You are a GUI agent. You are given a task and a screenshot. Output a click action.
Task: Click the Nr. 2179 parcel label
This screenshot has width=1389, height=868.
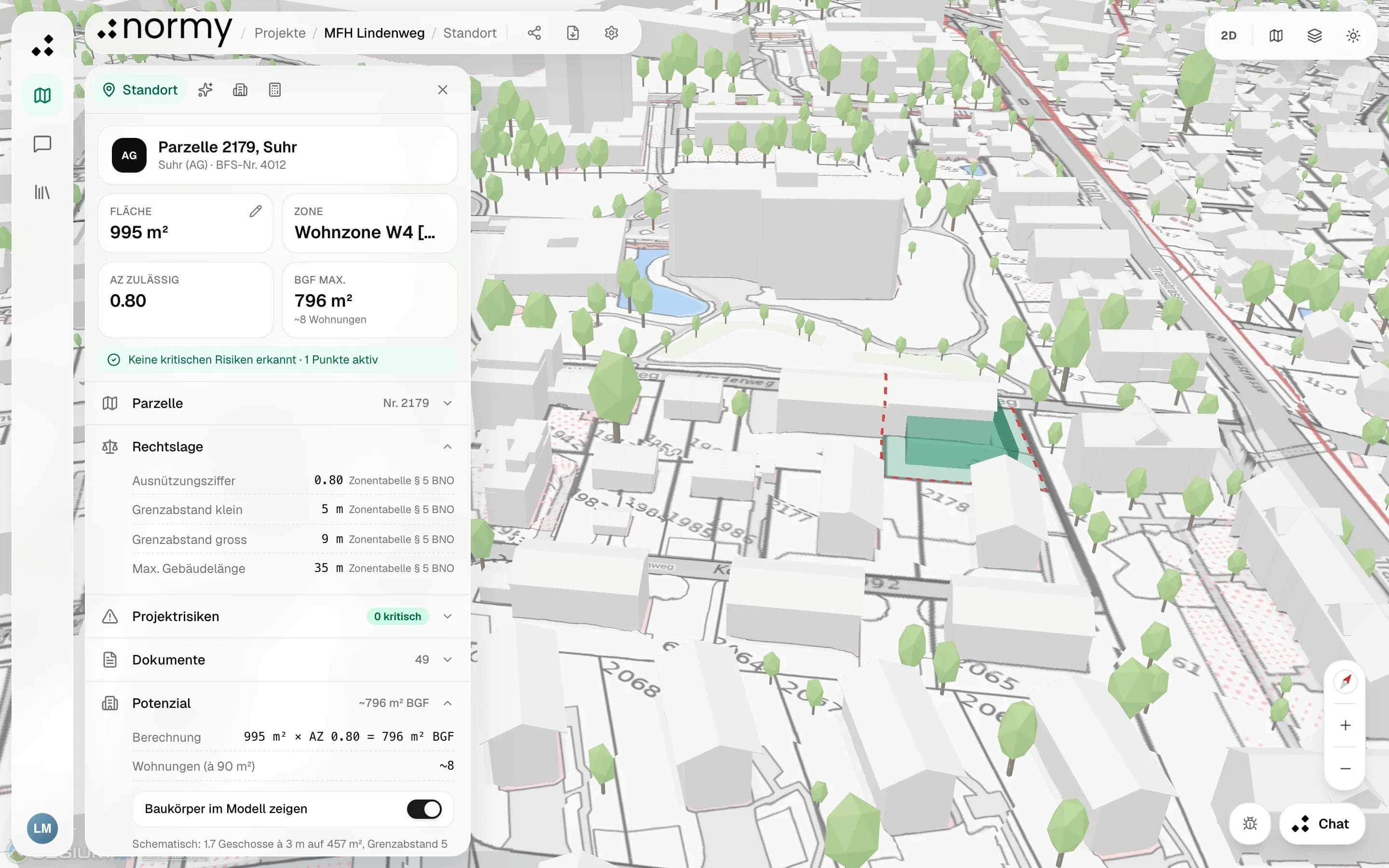406,403
